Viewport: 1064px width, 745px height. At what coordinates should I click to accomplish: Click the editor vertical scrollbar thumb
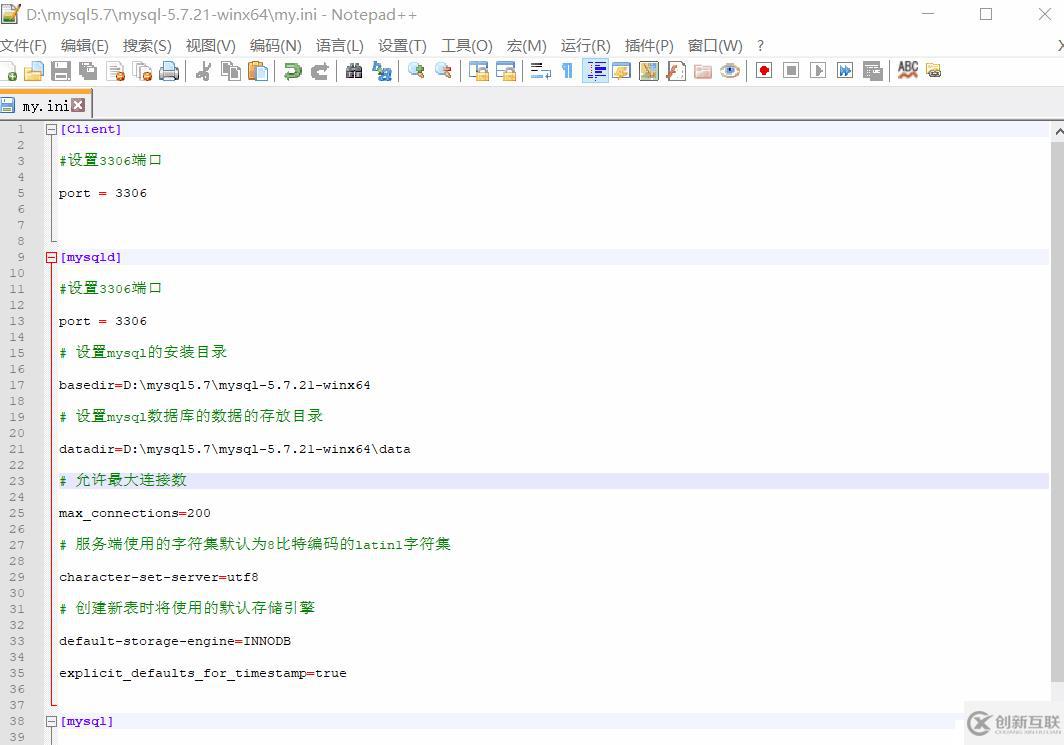[1057, 411]
